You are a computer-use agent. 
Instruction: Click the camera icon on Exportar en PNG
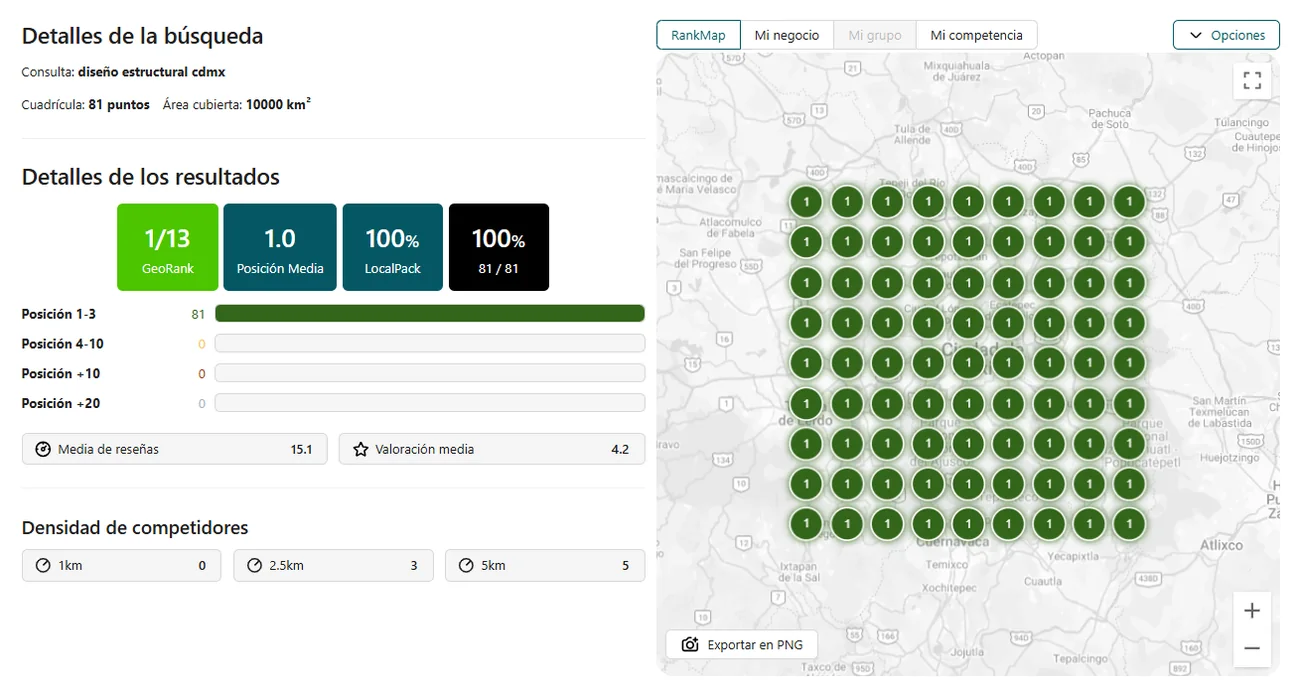[690, 645]
